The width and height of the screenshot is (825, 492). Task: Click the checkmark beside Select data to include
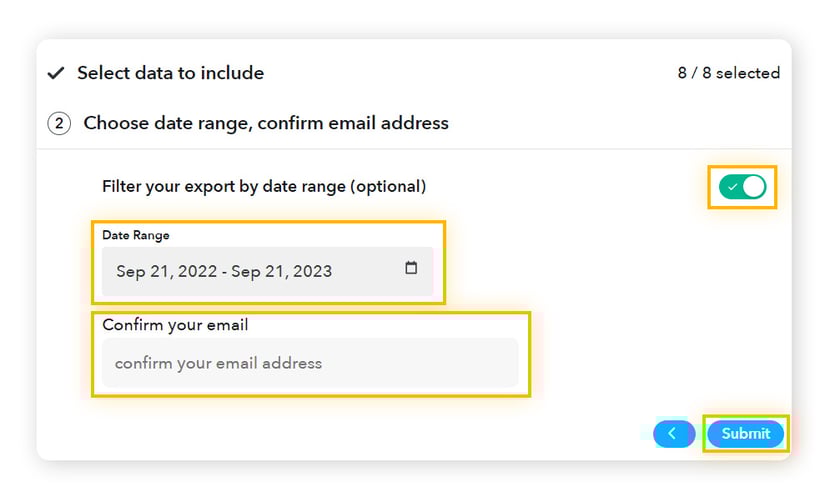[x=57, y=73]
